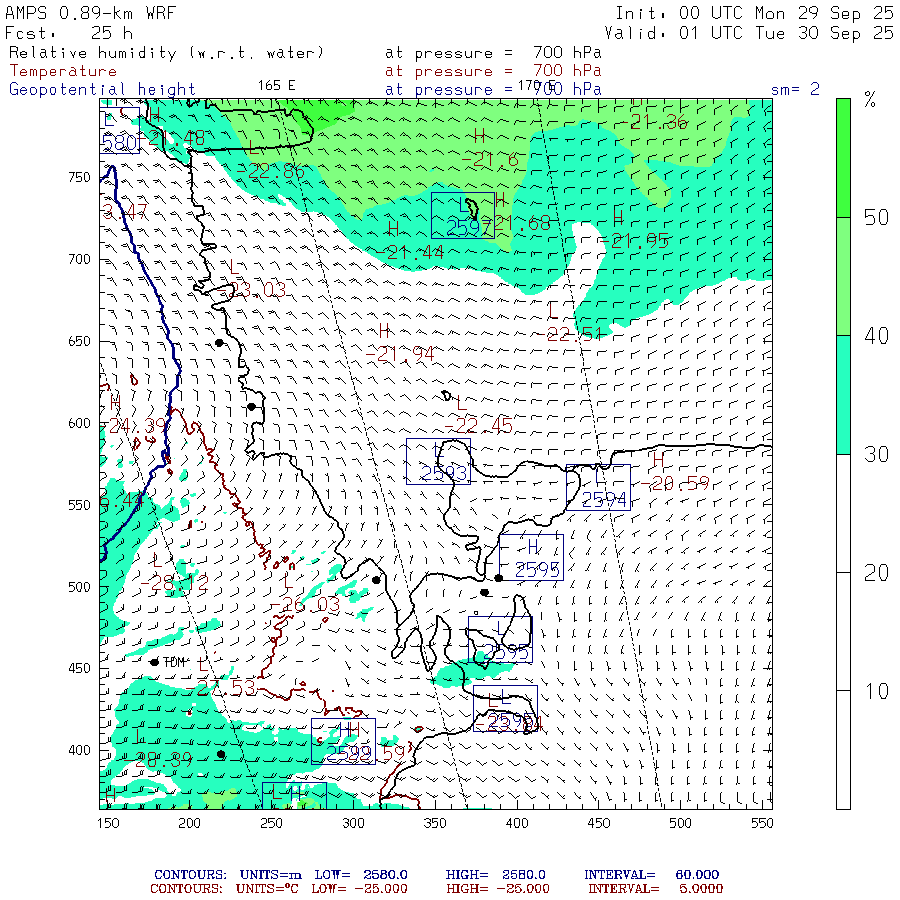Screen dimensions: 900x900
Task: Click the -26.03 temperature label
Action: click(x=304, y=606)
